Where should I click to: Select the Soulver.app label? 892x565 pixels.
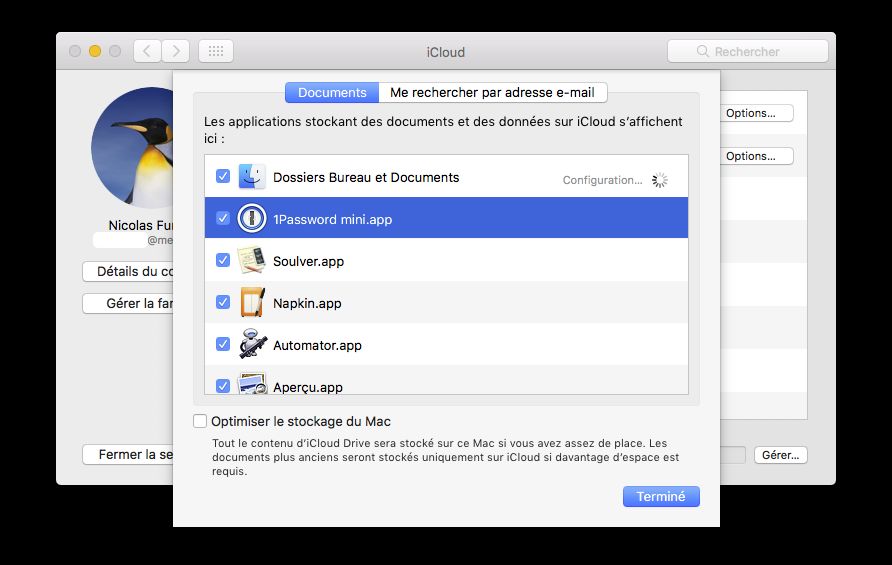pyautogui.click(x=308, y=261)
